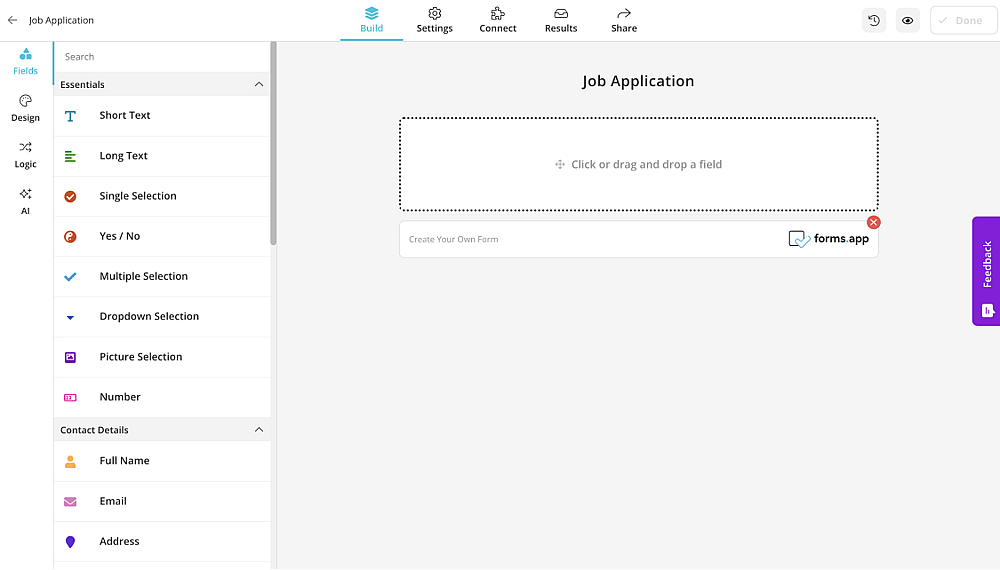This screenshot has width=1000, height=570.
Task: Click Create Your Own Form text
Action: pos(453,239)
